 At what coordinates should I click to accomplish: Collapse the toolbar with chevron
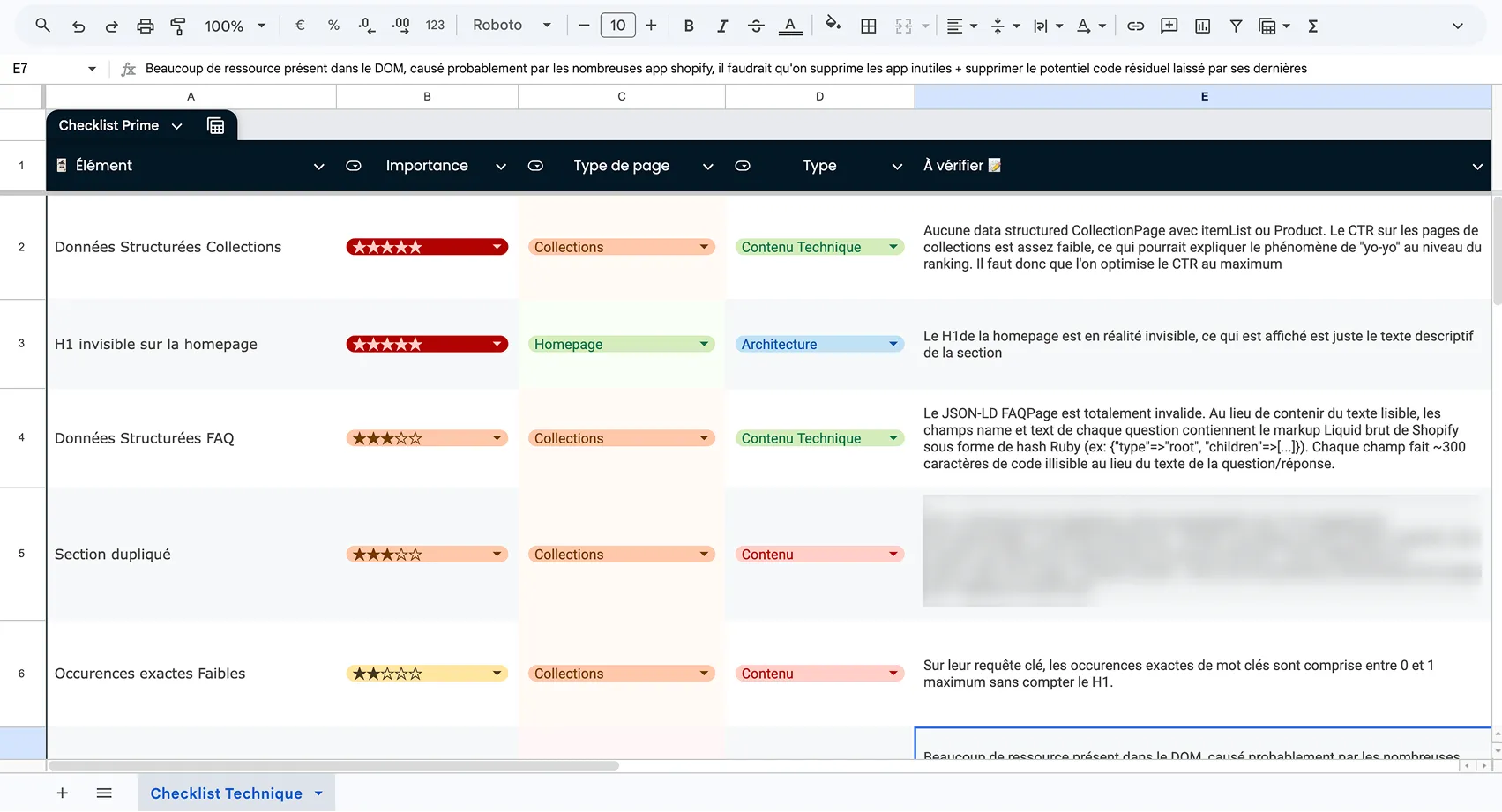1458,26
